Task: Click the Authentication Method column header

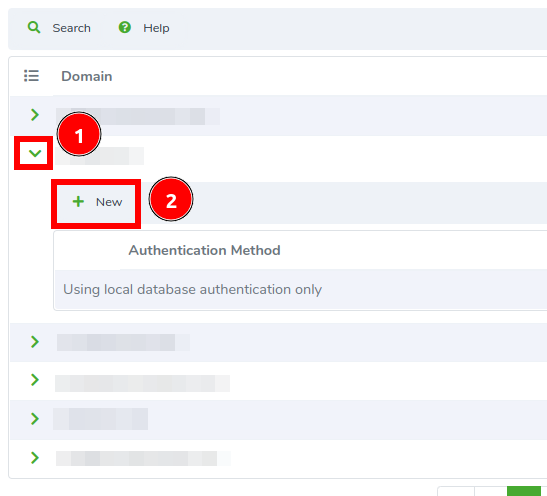Action: (x=204, y=250)
